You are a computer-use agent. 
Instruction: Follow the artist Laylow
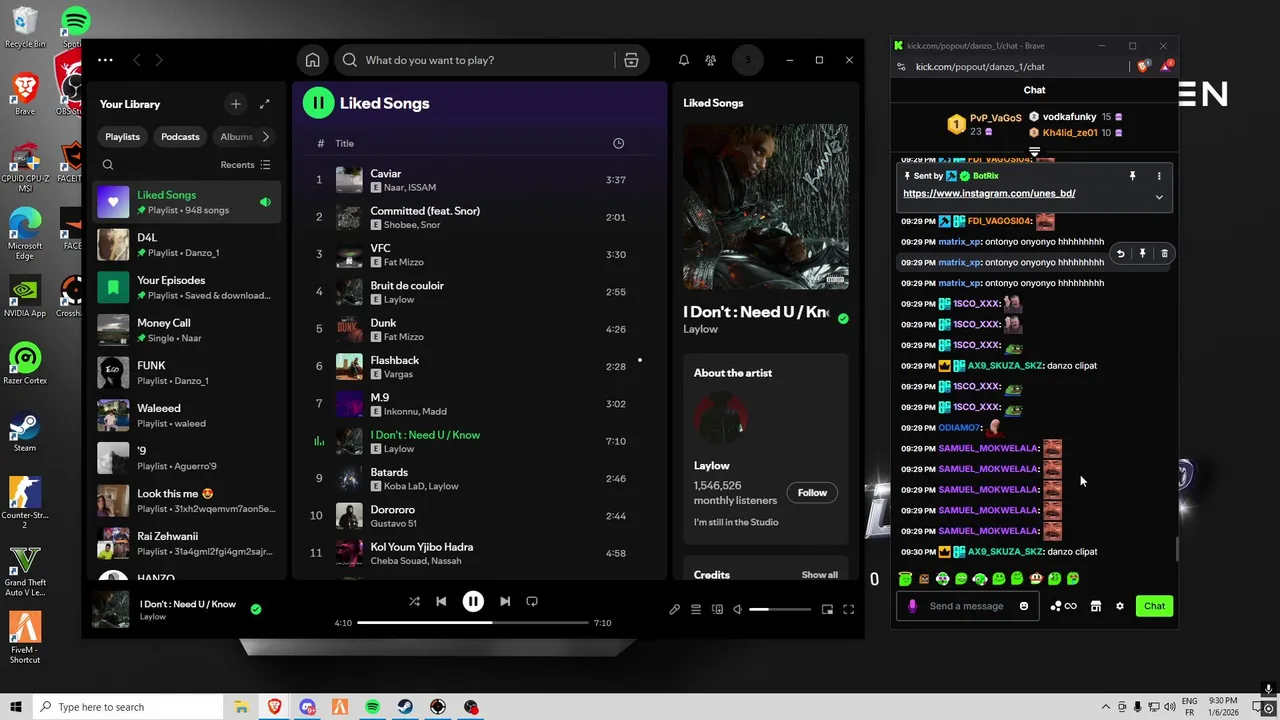(x=812, y=492)
